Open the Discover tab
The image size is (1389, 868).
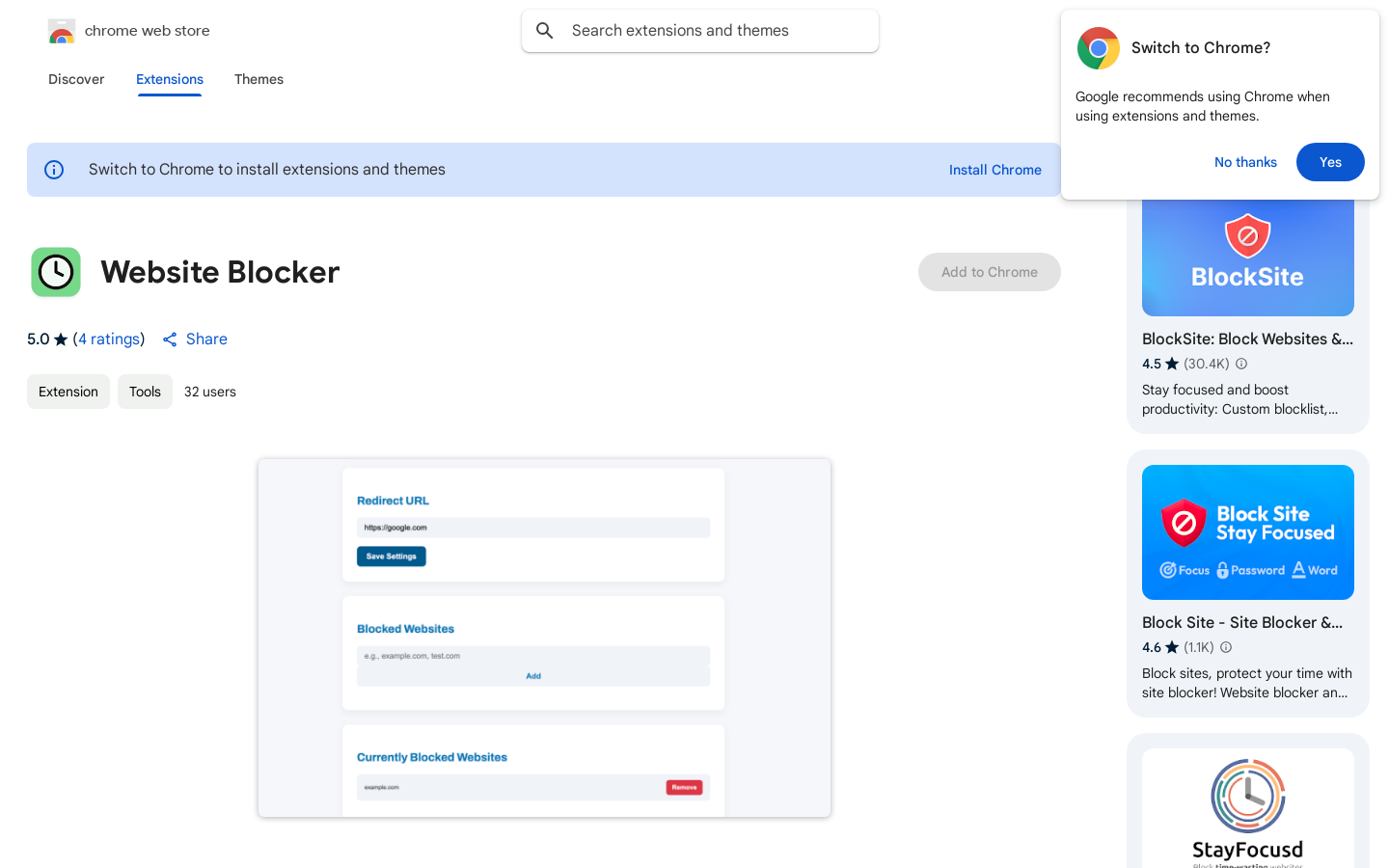click(76, 79)
